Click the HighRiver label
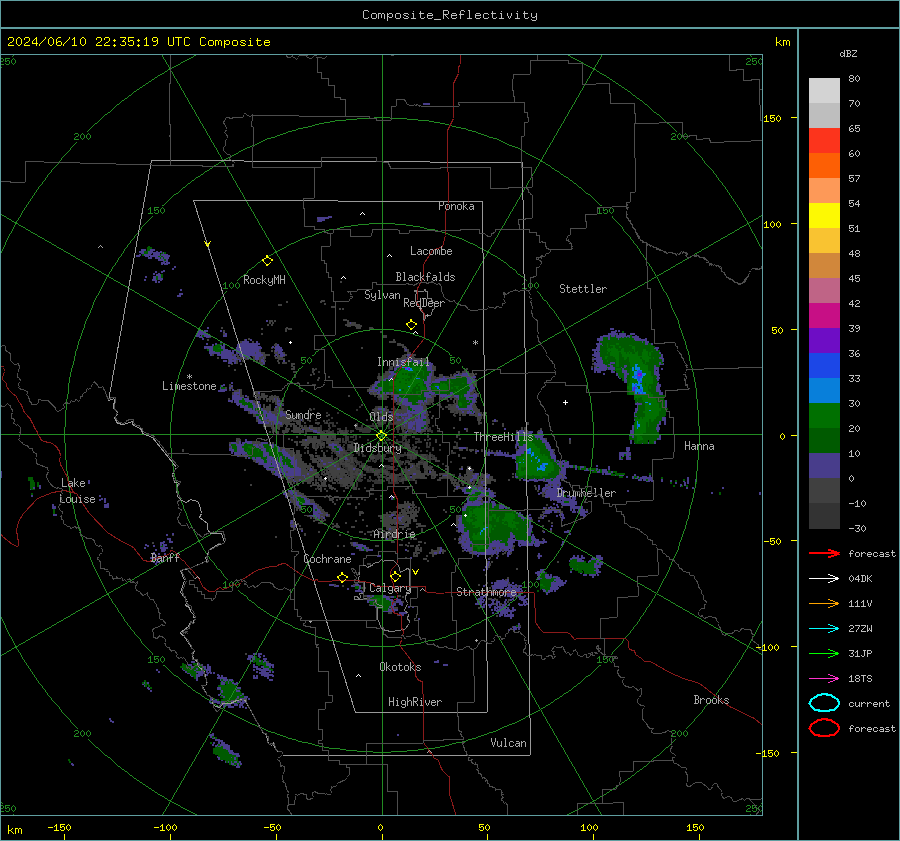Screen dimensions: 900x841 coord(415,702)
